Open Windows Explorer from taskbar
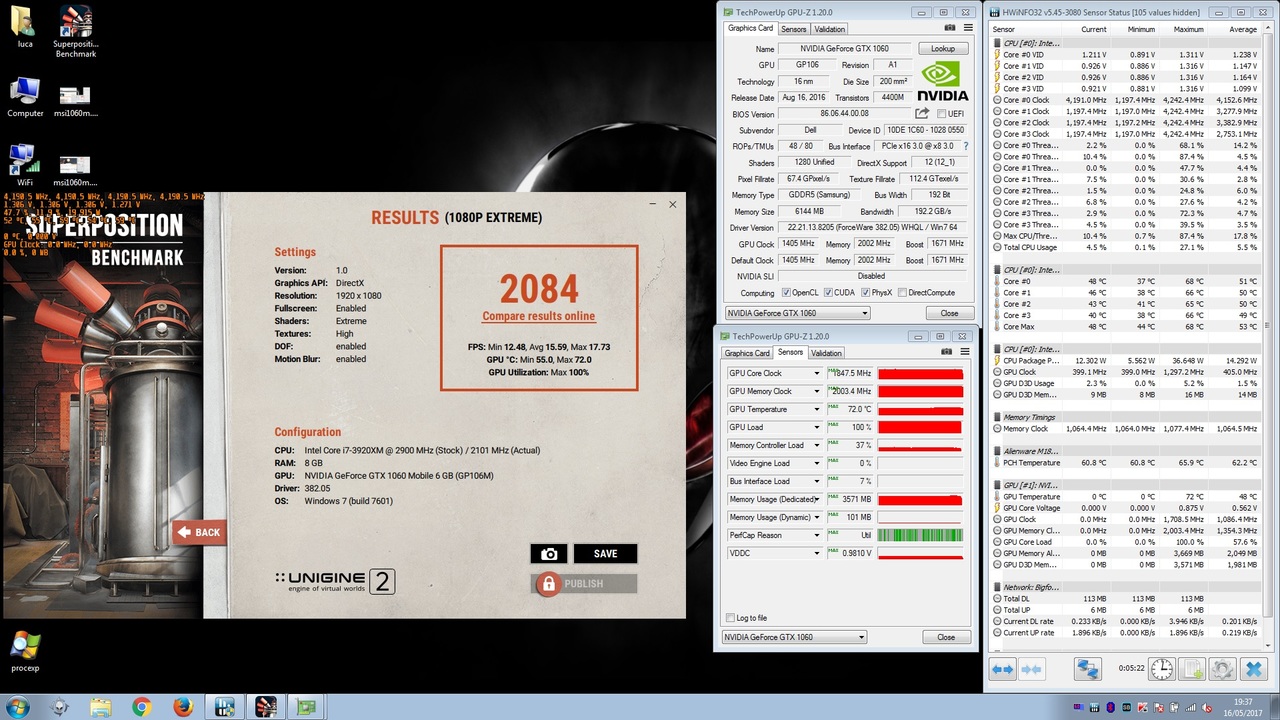The height and width of the screenshot is (720, 1280). (x=100, y=707)
